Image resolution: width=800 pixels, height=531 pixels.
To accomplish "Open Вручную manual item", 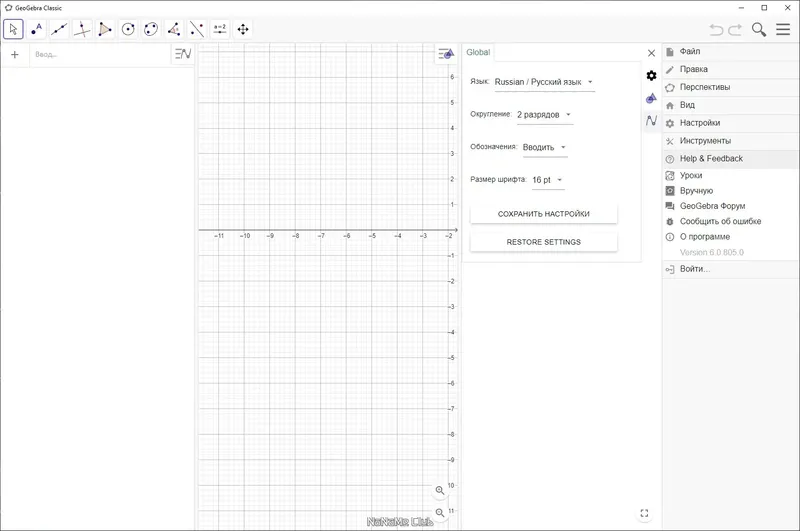I will 731,191.
